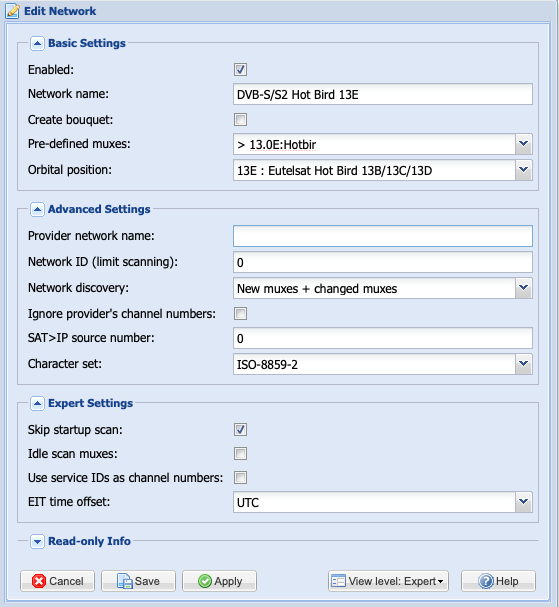Open the EIT time offset dropdown arrow
559x607 pixels.
tap(524, 502)
